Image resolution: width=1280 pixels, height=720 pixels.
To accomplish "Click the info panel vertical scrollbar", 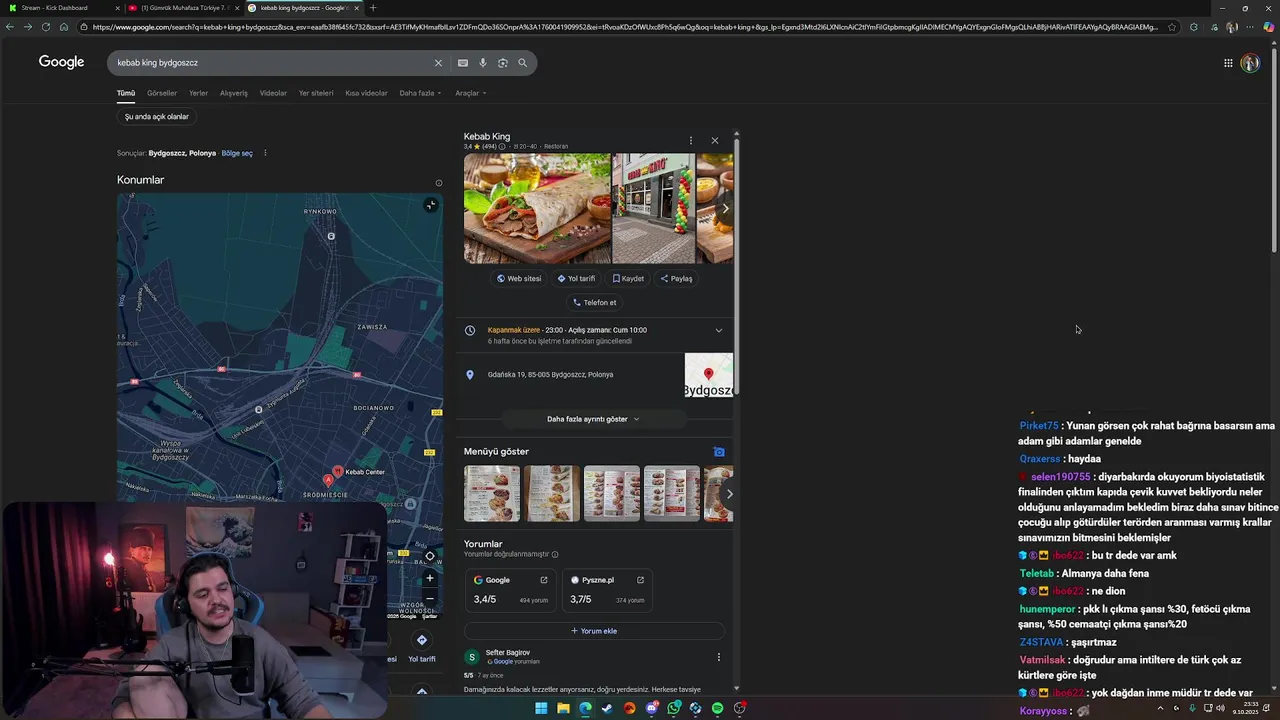I will [737, 265].
